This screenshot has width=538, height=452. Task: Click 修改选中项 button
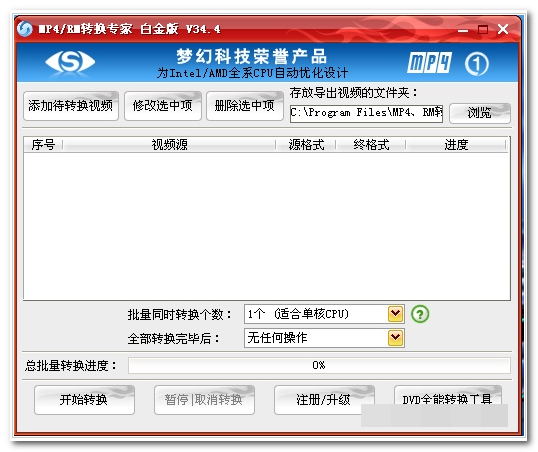pyautogui.click(x=163, y=106)
